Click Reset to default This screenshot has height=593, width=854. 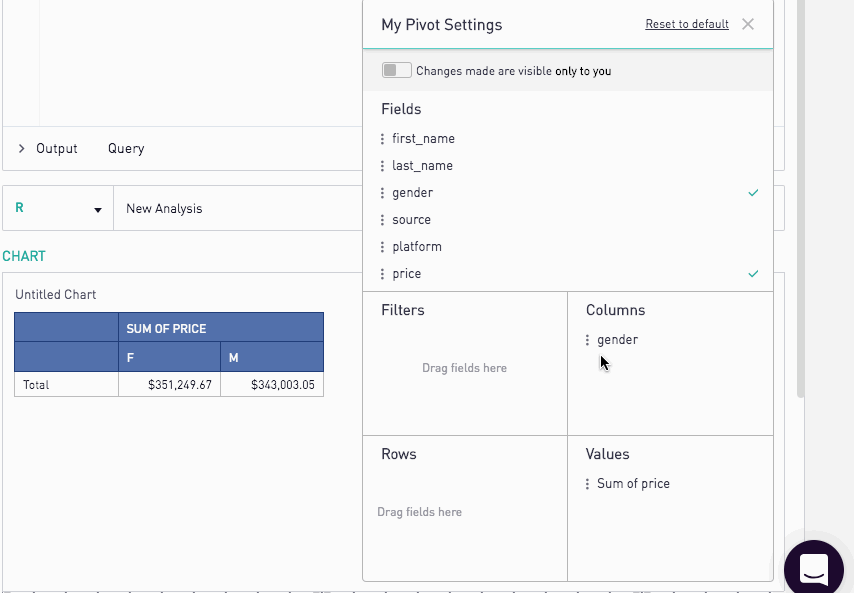pos(686,24)
